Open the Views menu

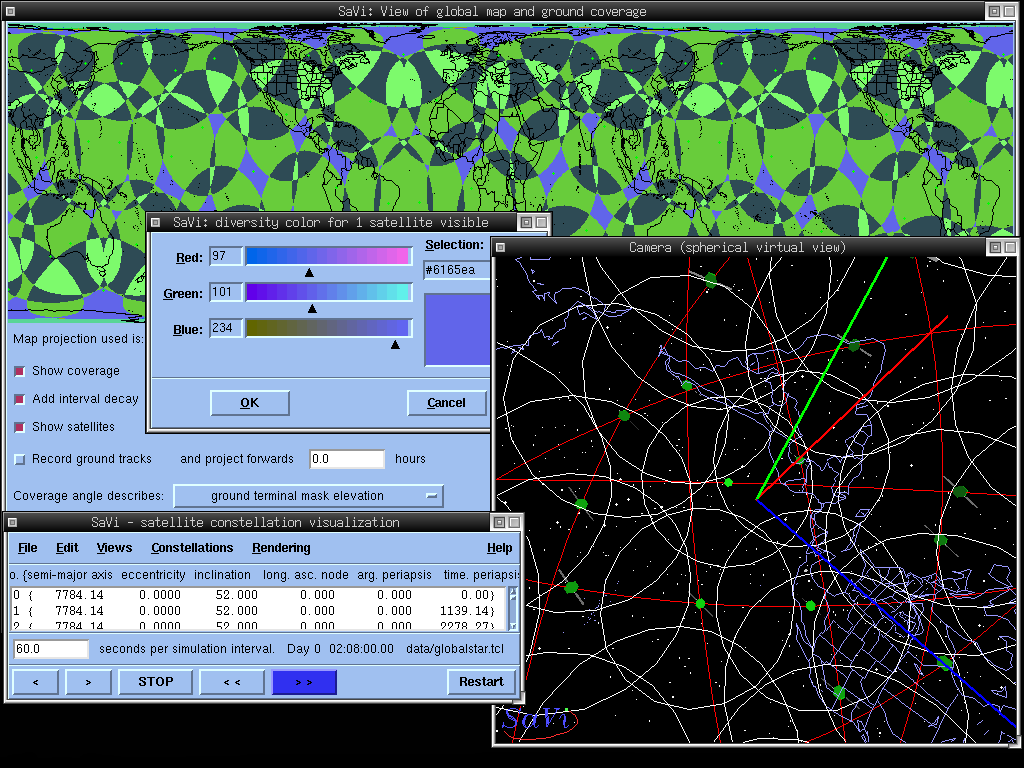point(114,548)
